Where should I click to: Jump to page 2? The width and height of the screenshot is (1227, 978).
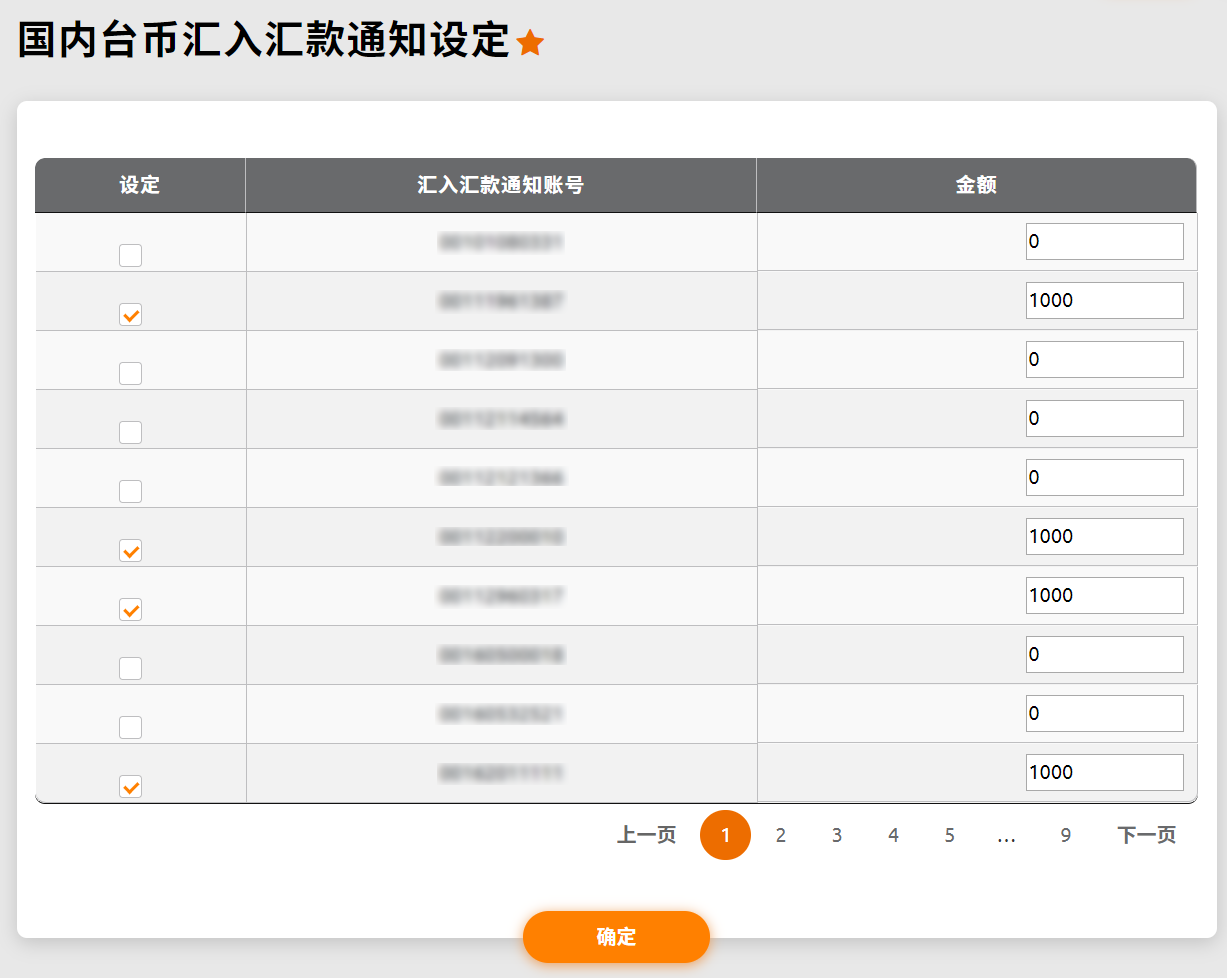781,835
